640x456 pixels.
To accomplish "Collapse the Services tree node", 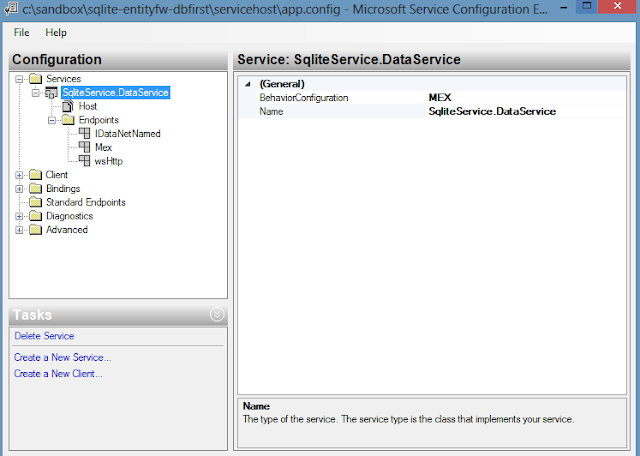I will click(x=19, y=79).
